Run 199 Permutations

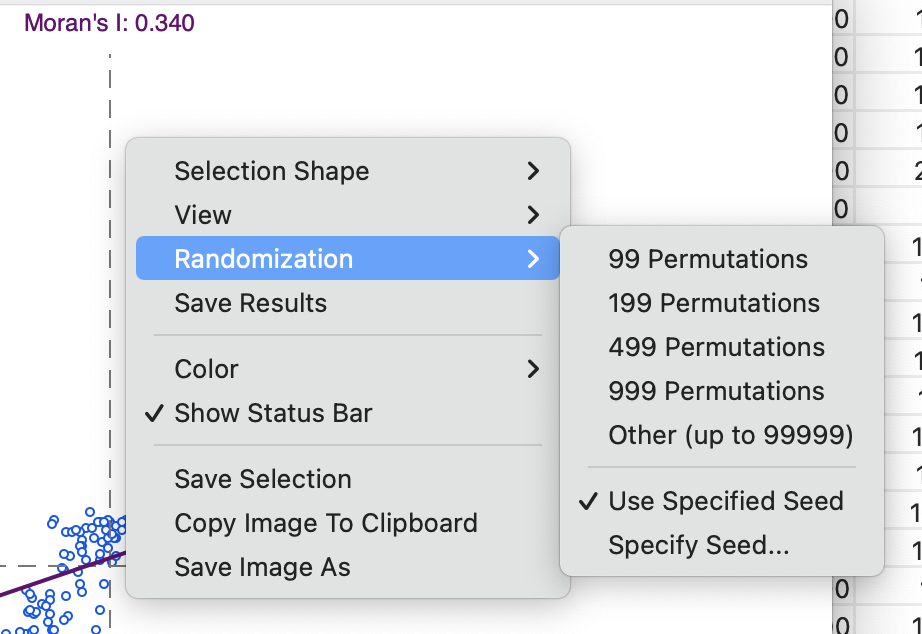coord(721,303)
